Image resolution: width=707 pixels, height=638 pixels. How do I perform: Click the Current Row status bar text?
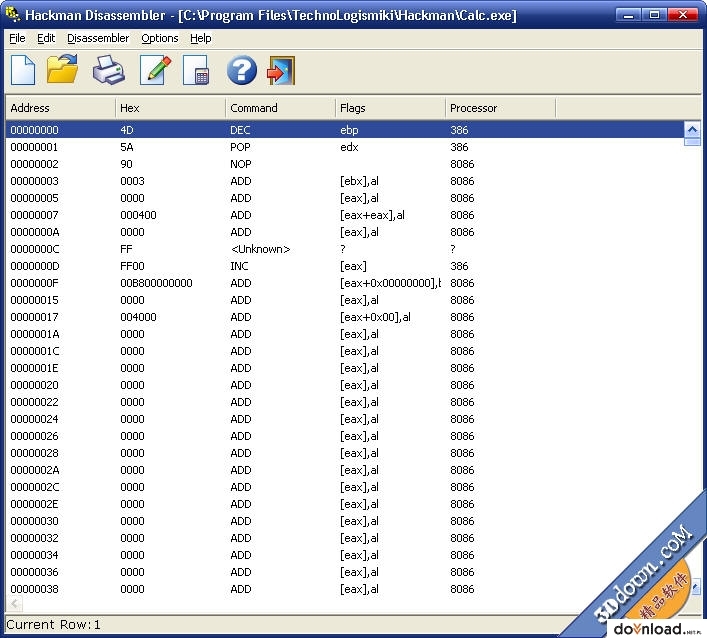click(x=53, y=624)
